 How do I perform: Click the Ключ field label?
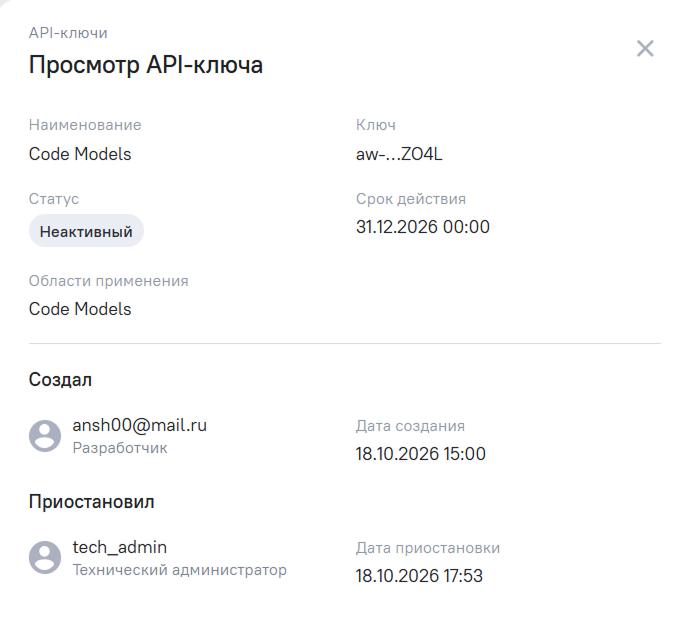coord(376,125)
